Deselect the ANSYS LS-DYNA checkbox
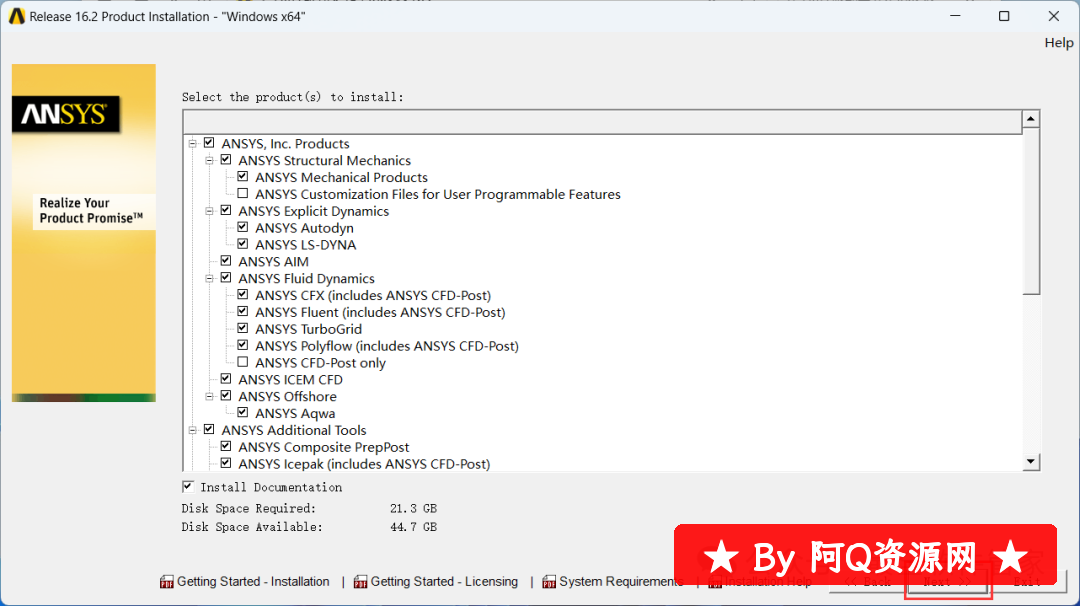The width and height of the screenshot is (1080, 606). [243, 244]
